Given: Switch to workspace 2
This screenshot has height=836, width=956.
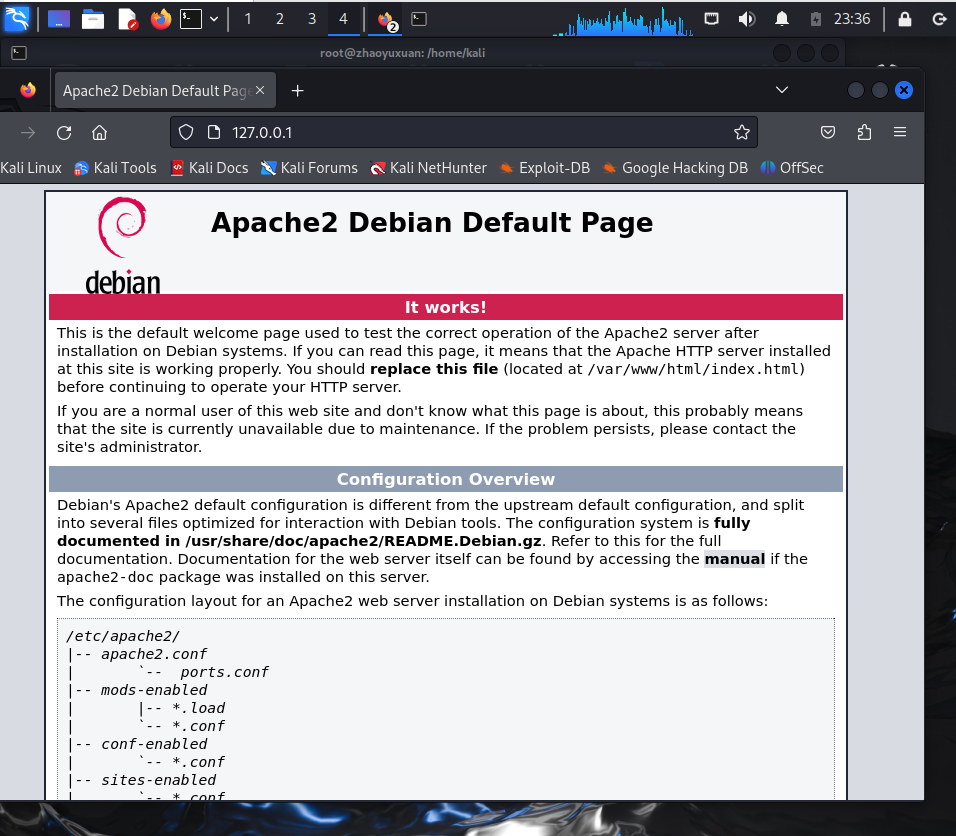Looking at the screenshot, I should [279, 19].
